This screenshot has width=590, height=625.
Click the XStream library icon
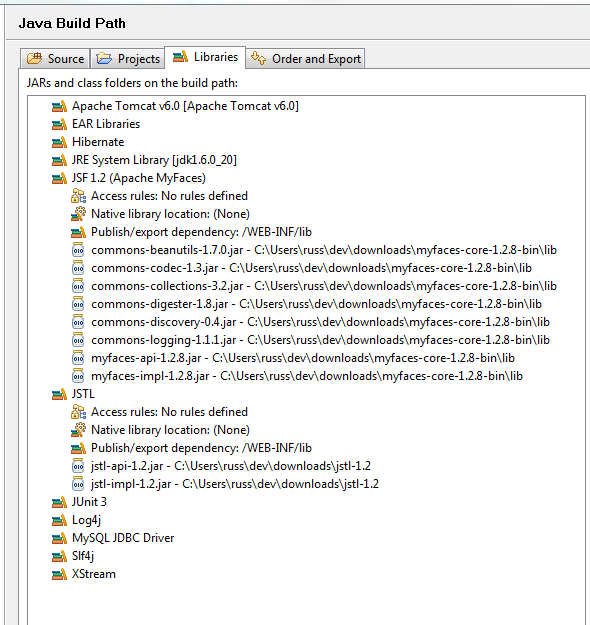59,574
